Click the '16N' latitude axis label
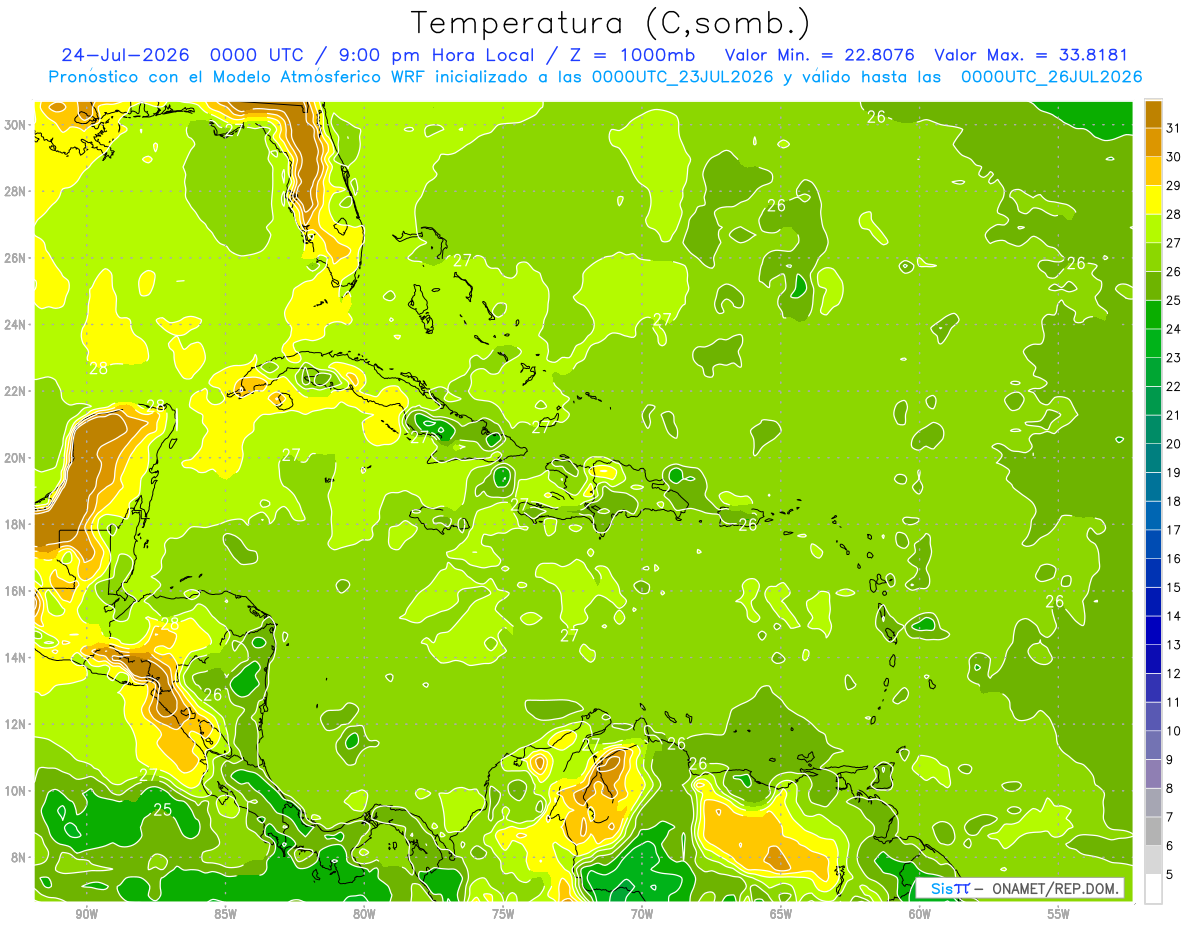1200x927 pixels. pos(16,591)
